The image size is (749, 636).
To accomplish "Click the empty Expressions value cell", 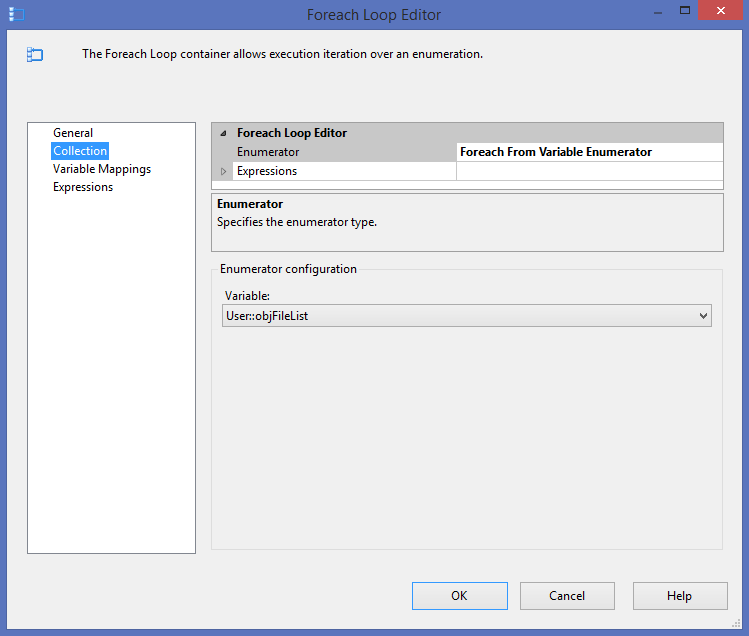I will [x=588, y=171].
